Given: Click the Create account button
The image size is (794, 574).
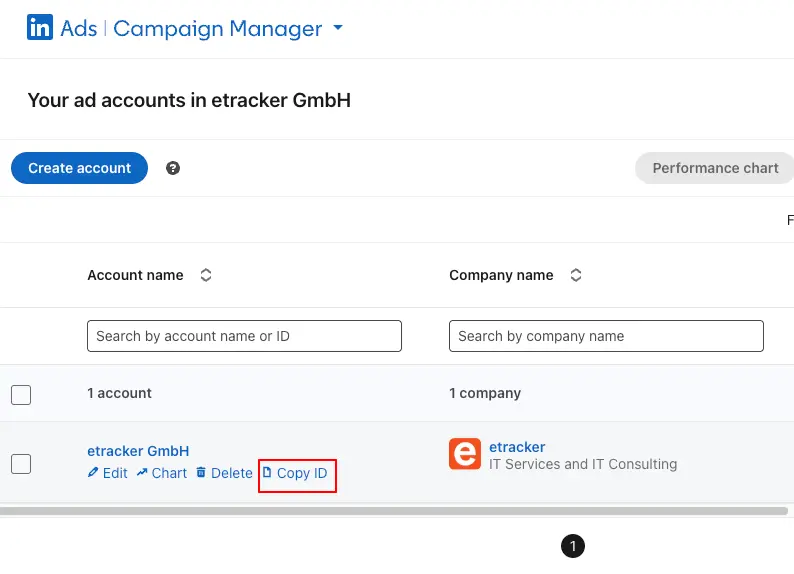Looking at the screenshot, I should [x=79, y=168].
